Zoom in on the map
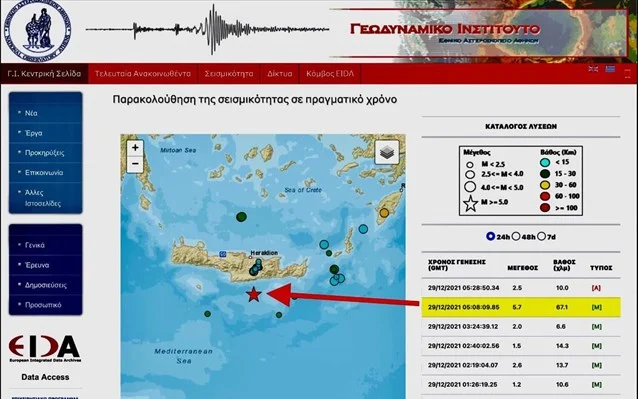 [x=135, y=148]
